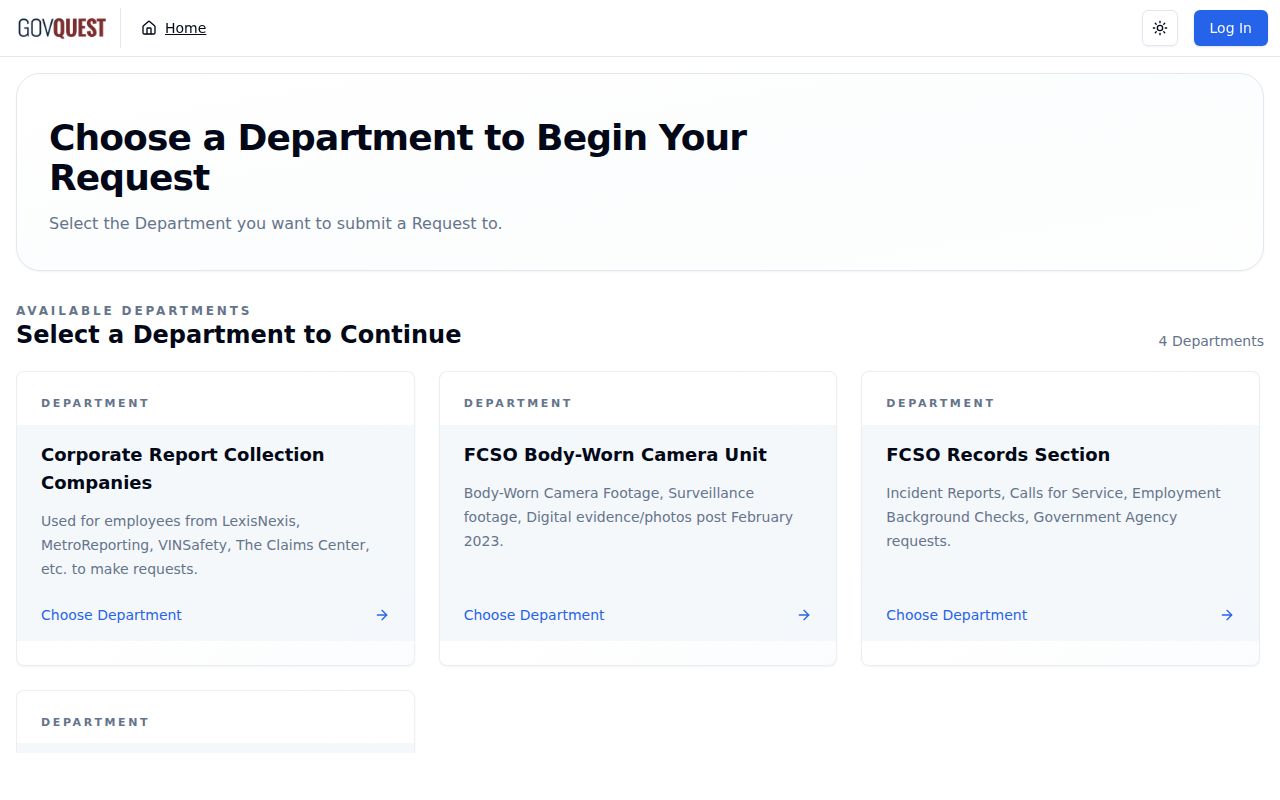Choose Department link for FCSO Records Section
Screen dimensions: 1280x800
[956, 615]
